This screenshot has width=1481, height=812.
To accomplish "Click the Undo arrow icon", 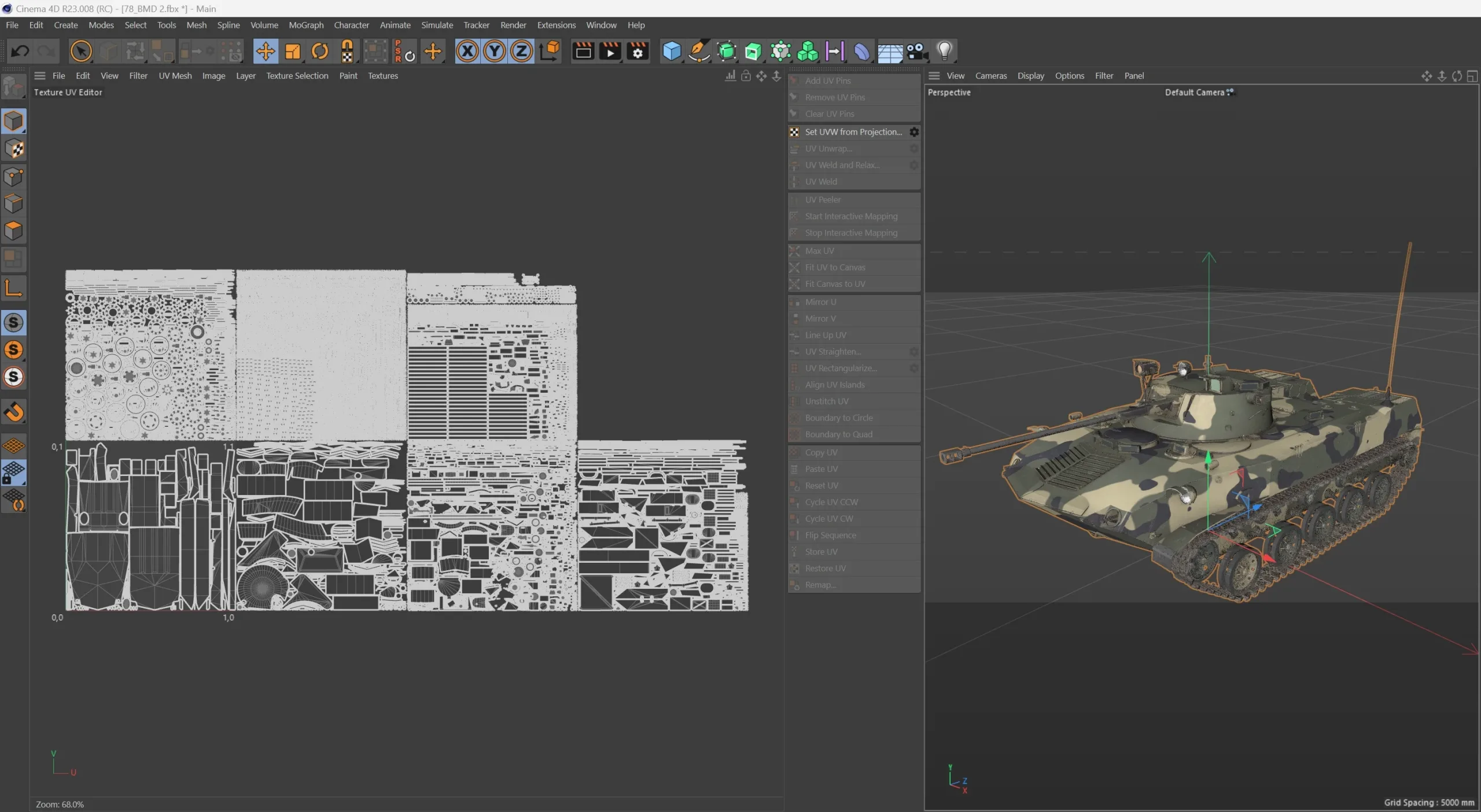I will pos(20,51).
